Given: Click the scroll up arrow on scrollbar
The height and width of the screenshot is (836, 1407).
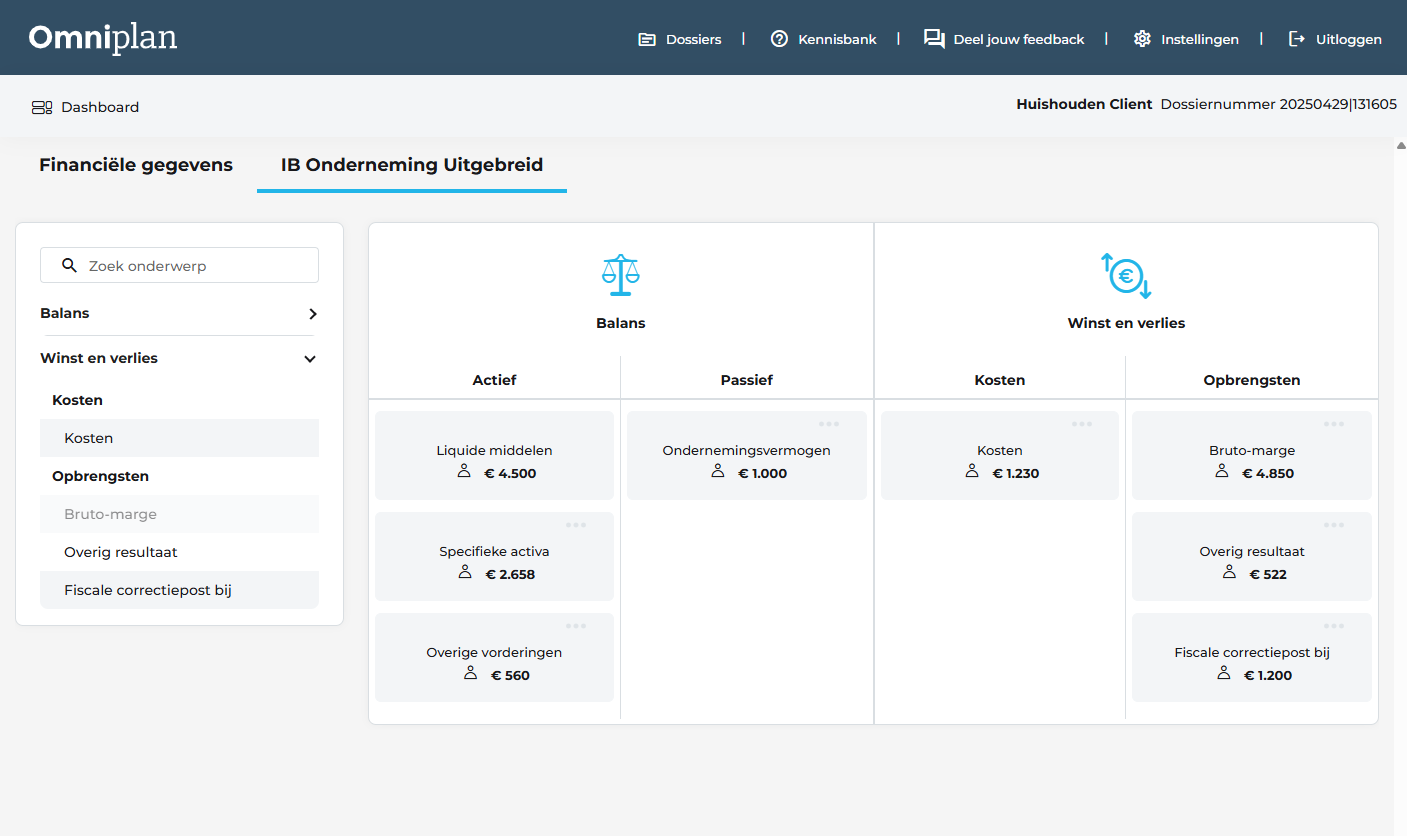Looking at the screenshot, I should click(x=1400, y=146).
